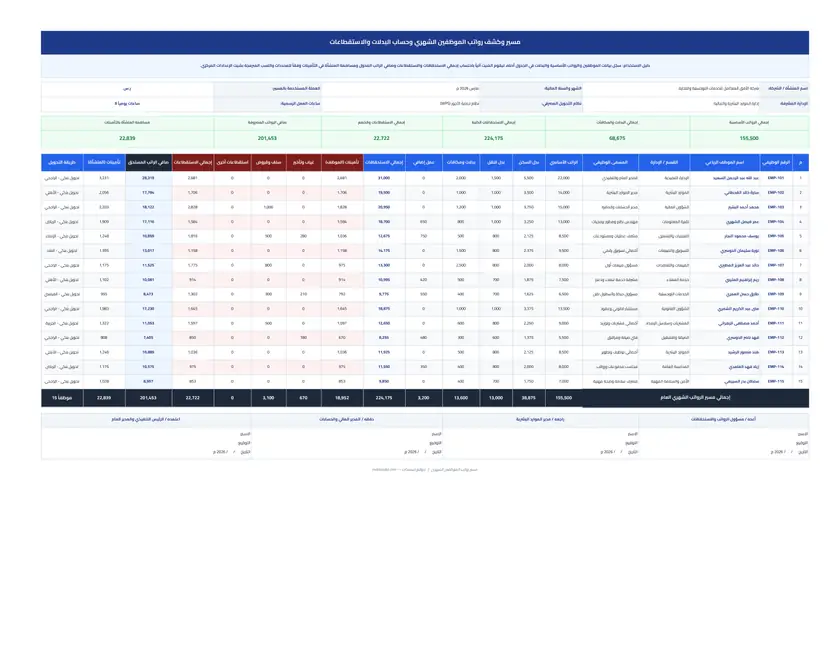
Task: Click '670' in the dark totals row
Action: [x=303, y=398]
